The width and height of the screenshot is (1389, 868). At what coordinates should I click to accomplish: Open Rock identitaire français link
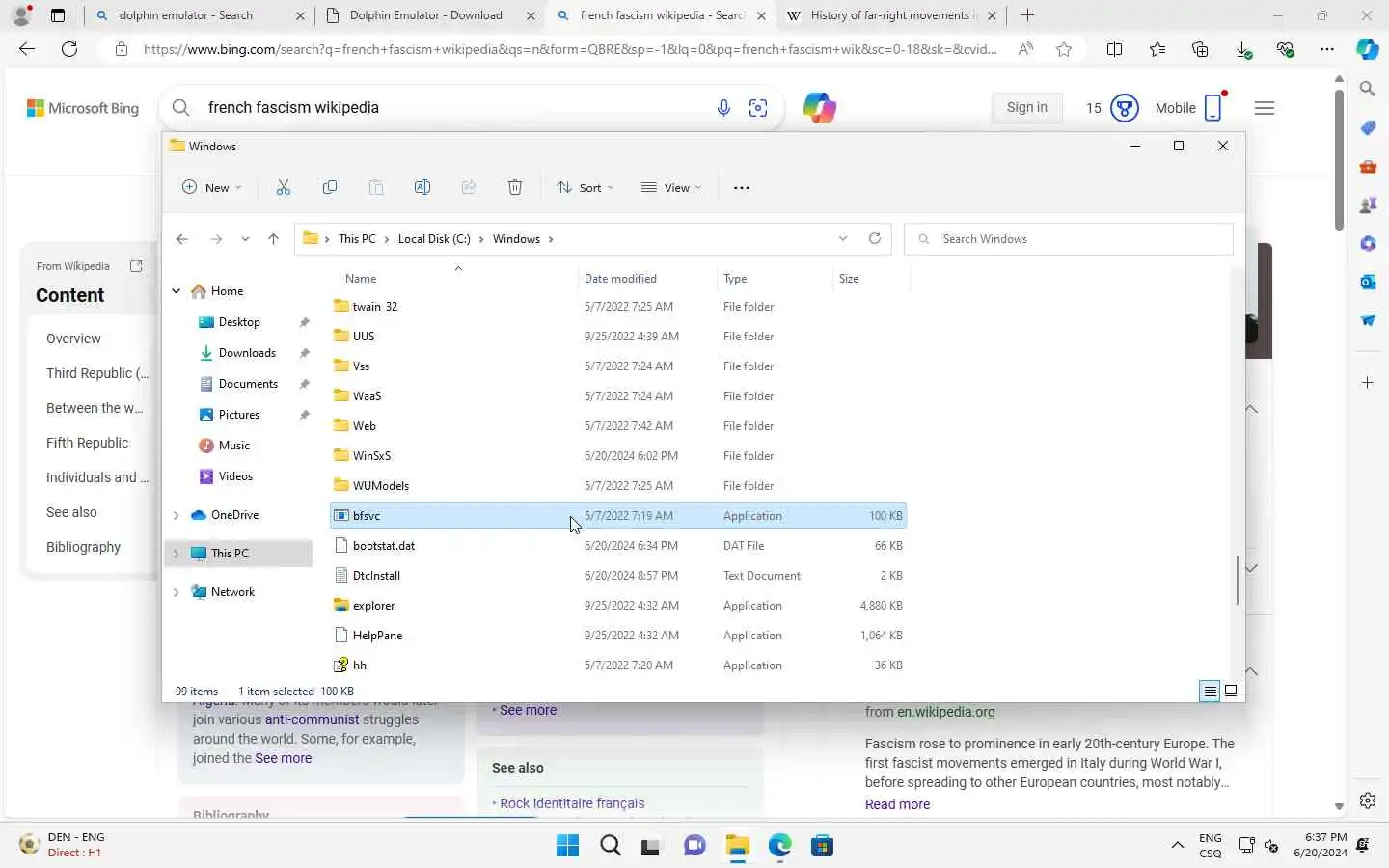pyautogui.click(x=572, y=803)
